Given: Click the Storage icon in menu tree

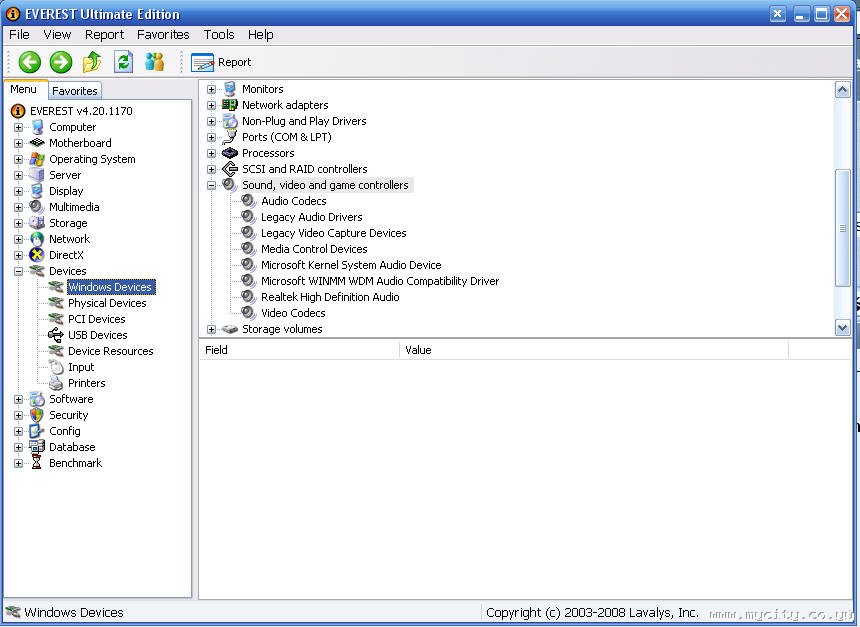Looking at the screenshot, I should coord(37,223).
